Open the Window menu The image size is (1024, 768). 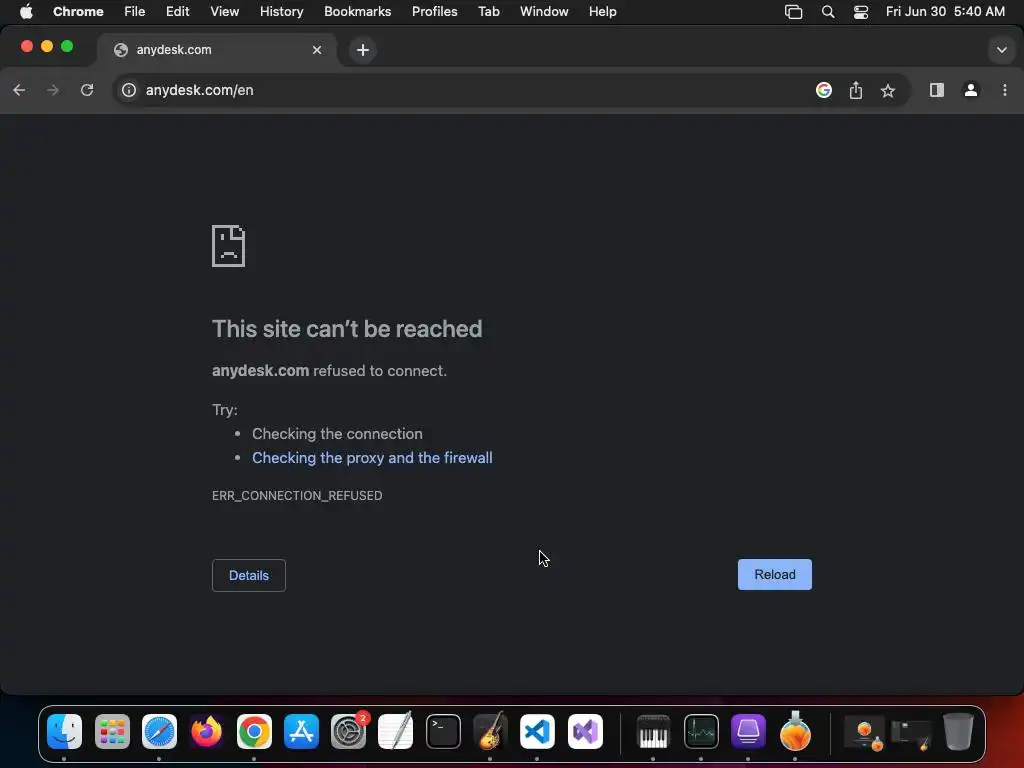(x=544, y=11)
